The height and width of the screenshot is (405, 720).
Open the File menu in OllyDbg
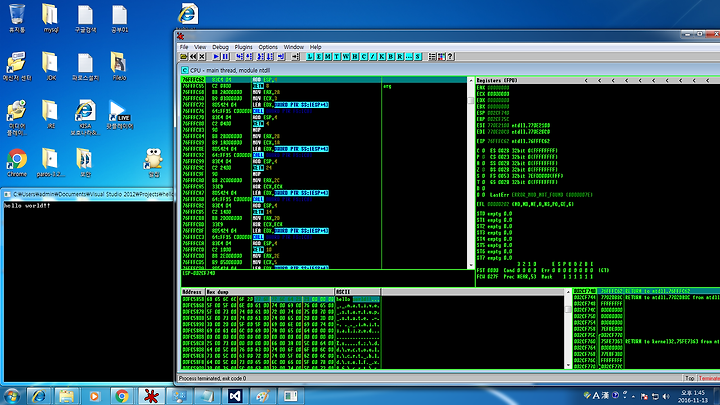[x=184, y=47]
